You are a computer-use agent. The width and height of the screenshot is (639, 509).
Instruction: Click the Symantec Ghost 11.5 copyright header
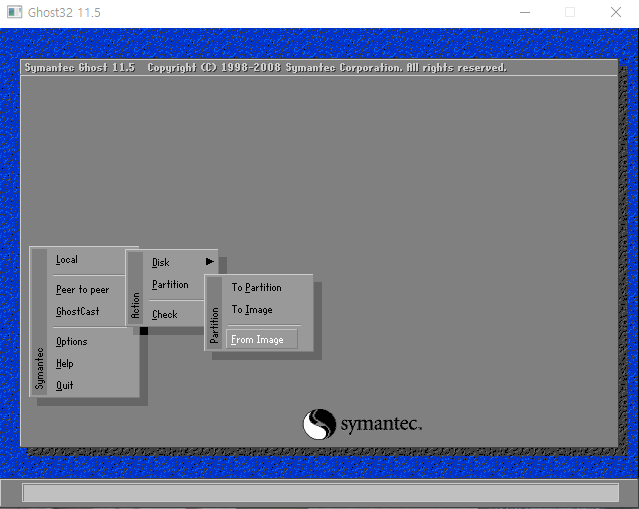(265, 68)
